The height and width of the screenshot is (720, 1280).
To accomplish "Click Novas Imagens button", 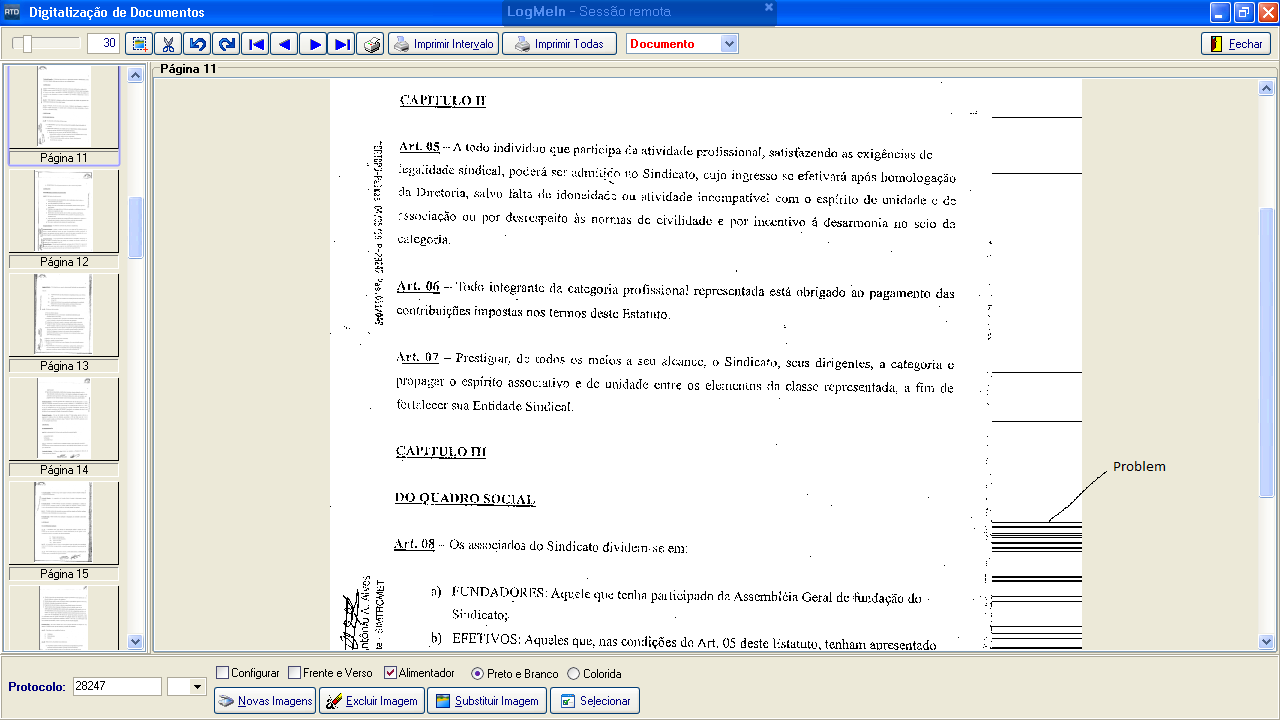I will coord(265,701).
